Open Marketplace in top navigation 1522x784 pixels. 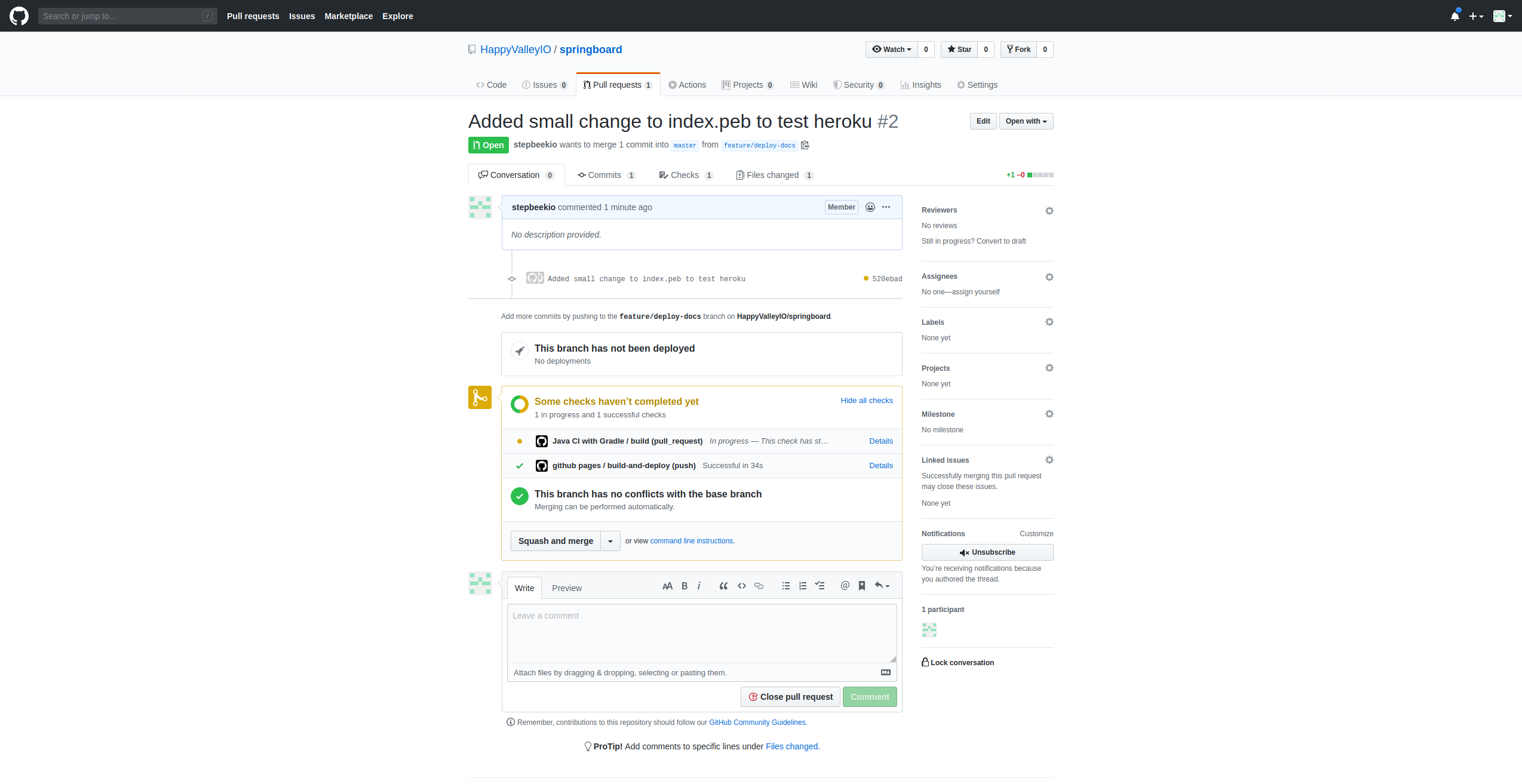click(x=348, y=16)
